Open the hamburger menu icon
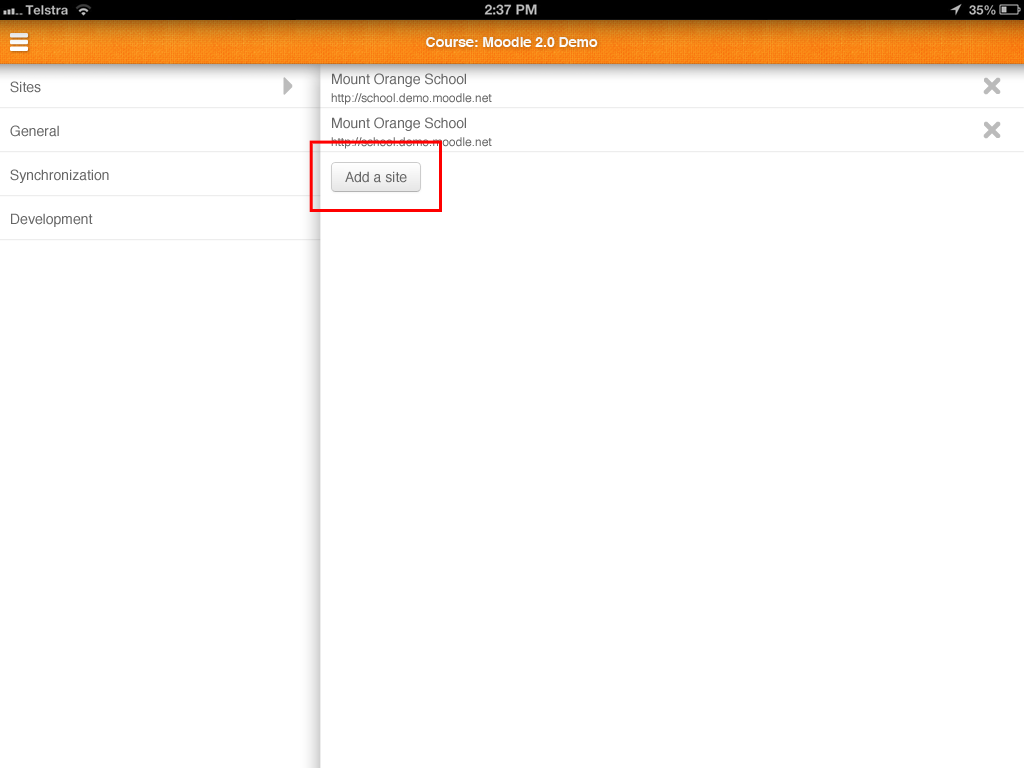The height and width of the screenshot is (768, 1024). click(x=19, y=42)
